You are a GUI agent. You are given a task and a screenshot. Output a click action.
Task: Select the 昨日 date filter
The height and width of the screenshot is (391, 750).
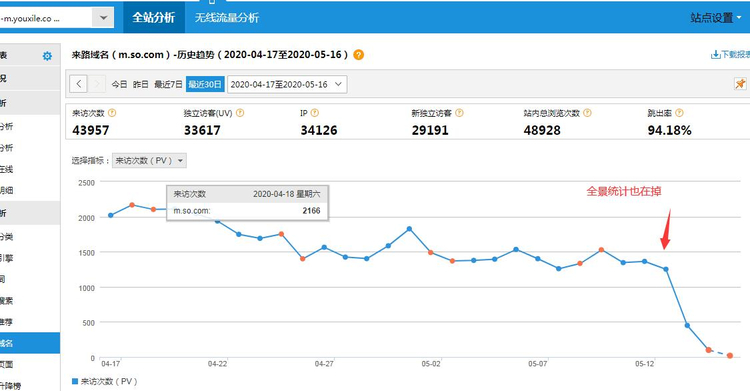point(141,84)
